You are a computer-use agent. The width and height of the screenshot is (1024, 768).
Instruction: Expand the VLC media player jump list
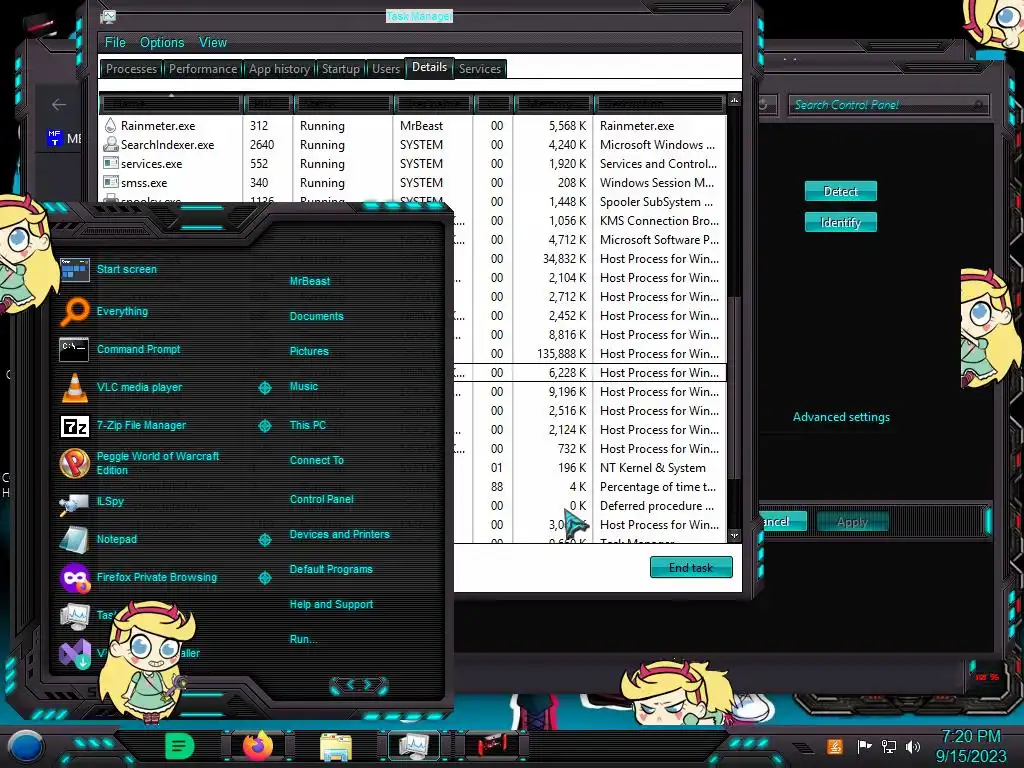coord(264,388)
